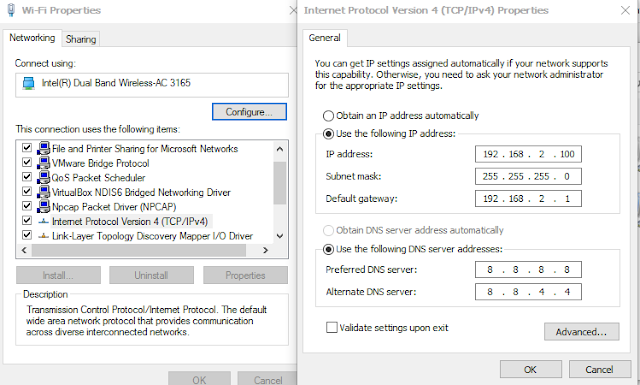Select 'Link-Layer Topology Discovery Mapper I/O Driver' row
Image resolution: width=640 pixels, height=385 pixels.
pos(152,236)
